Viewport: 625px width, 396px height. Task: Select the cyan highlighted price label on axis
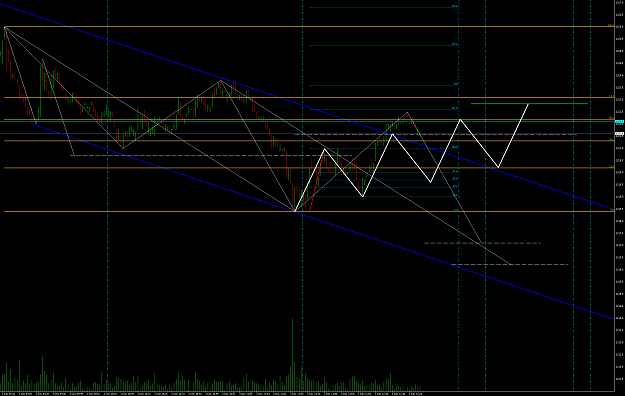(x=619, y=121)
